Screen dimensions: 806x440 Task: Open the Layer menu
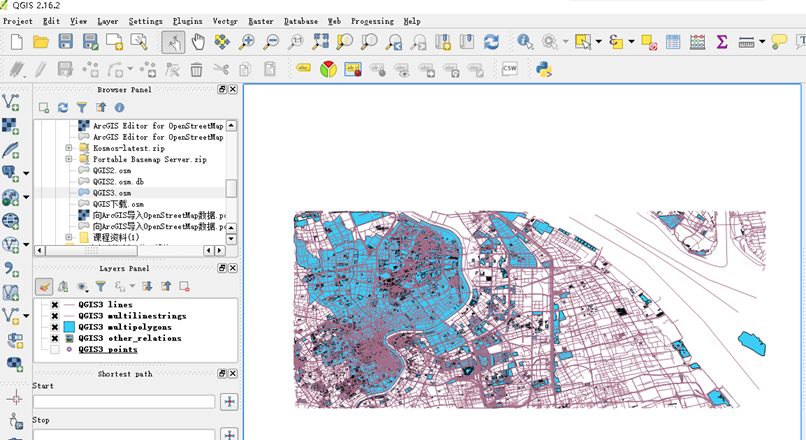(107, 21)
